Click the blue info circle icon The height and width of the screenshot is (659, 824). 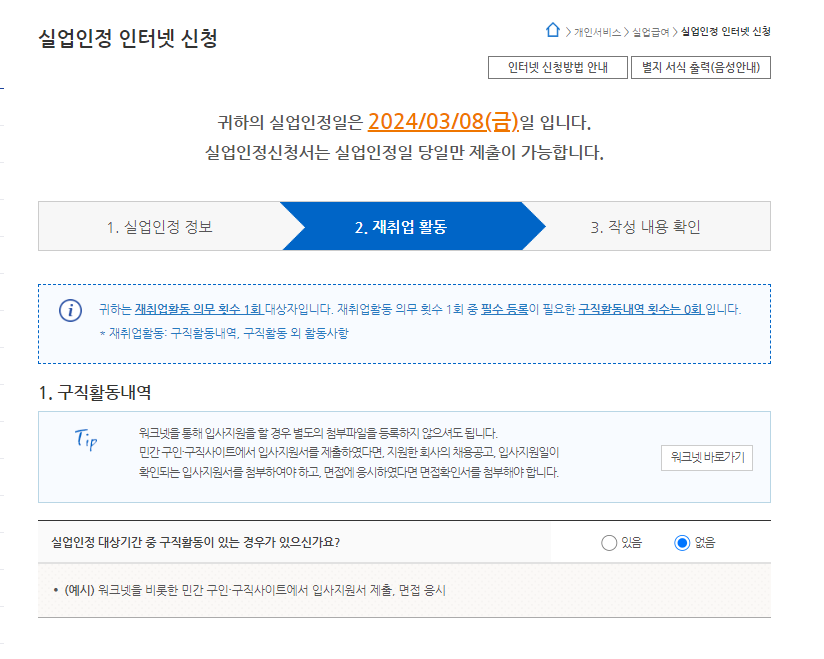coord(70,310)
